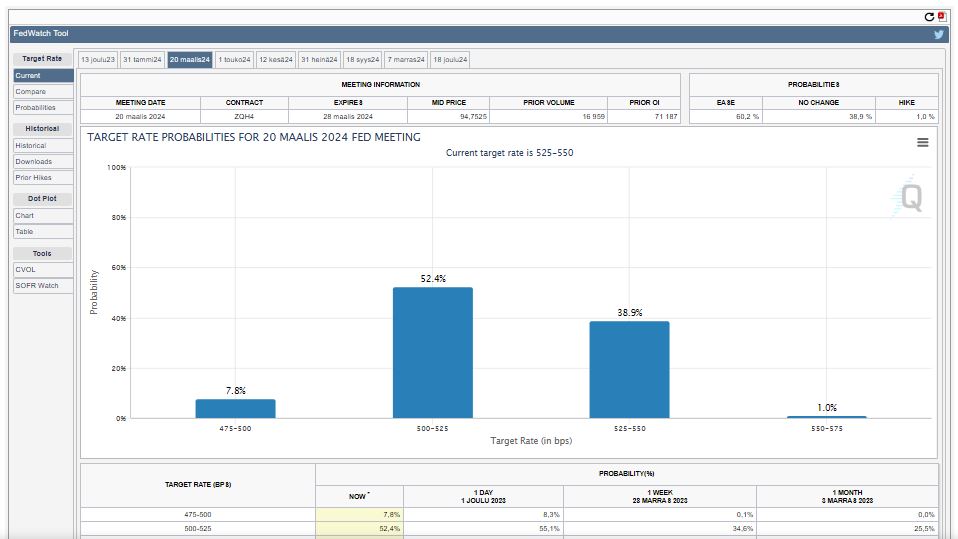Click the 38,9 % no change probability
The height and width of the screenshot is (539, 958).
click(x=860, y=116)
